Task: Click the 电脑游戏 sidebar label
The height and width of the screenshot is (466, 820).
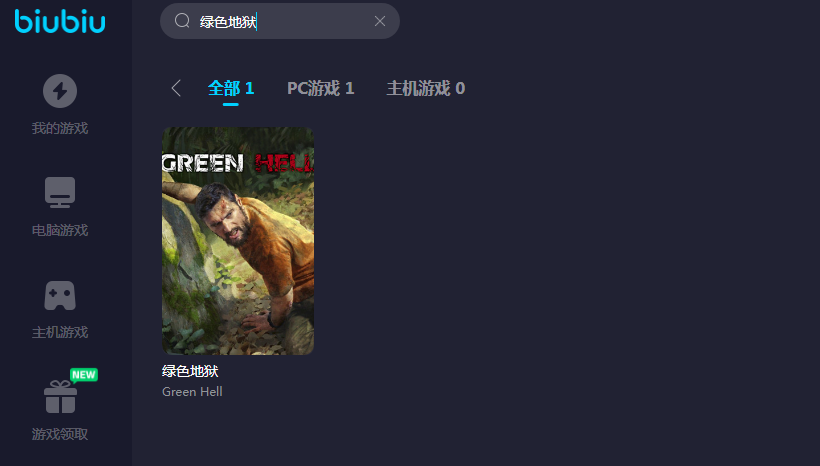Action: (x=60, y=230)
